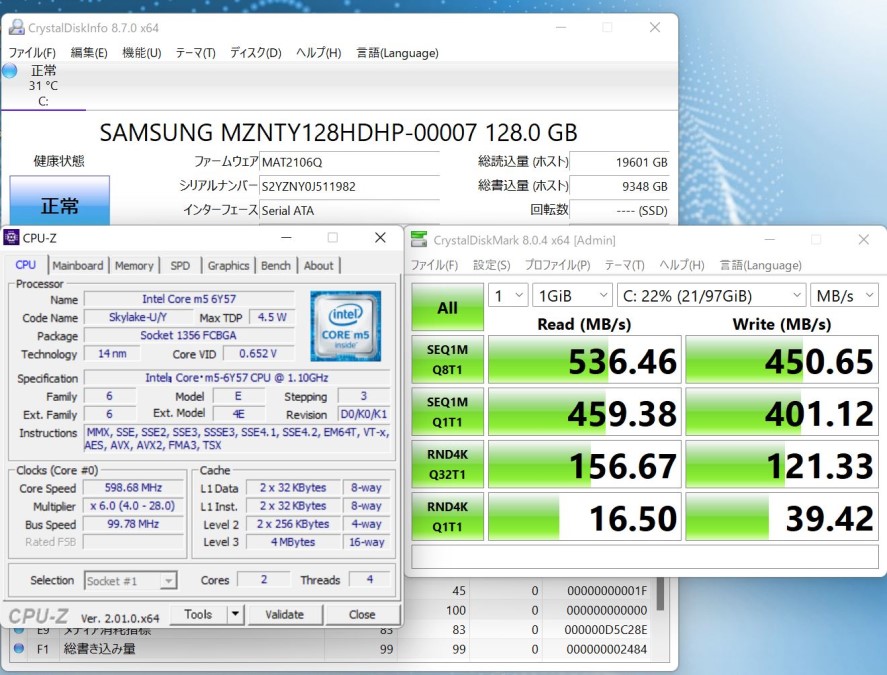
Task: Close the CrystalDiskMark window
Action: click(863, 239)
